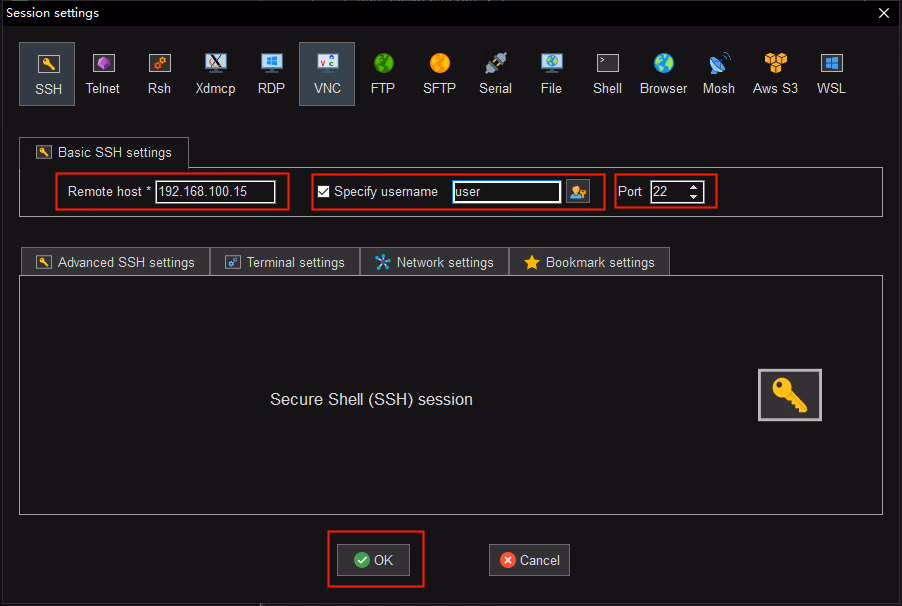
Task: Choose the Aws S3 session type
Action: point(775,74)
